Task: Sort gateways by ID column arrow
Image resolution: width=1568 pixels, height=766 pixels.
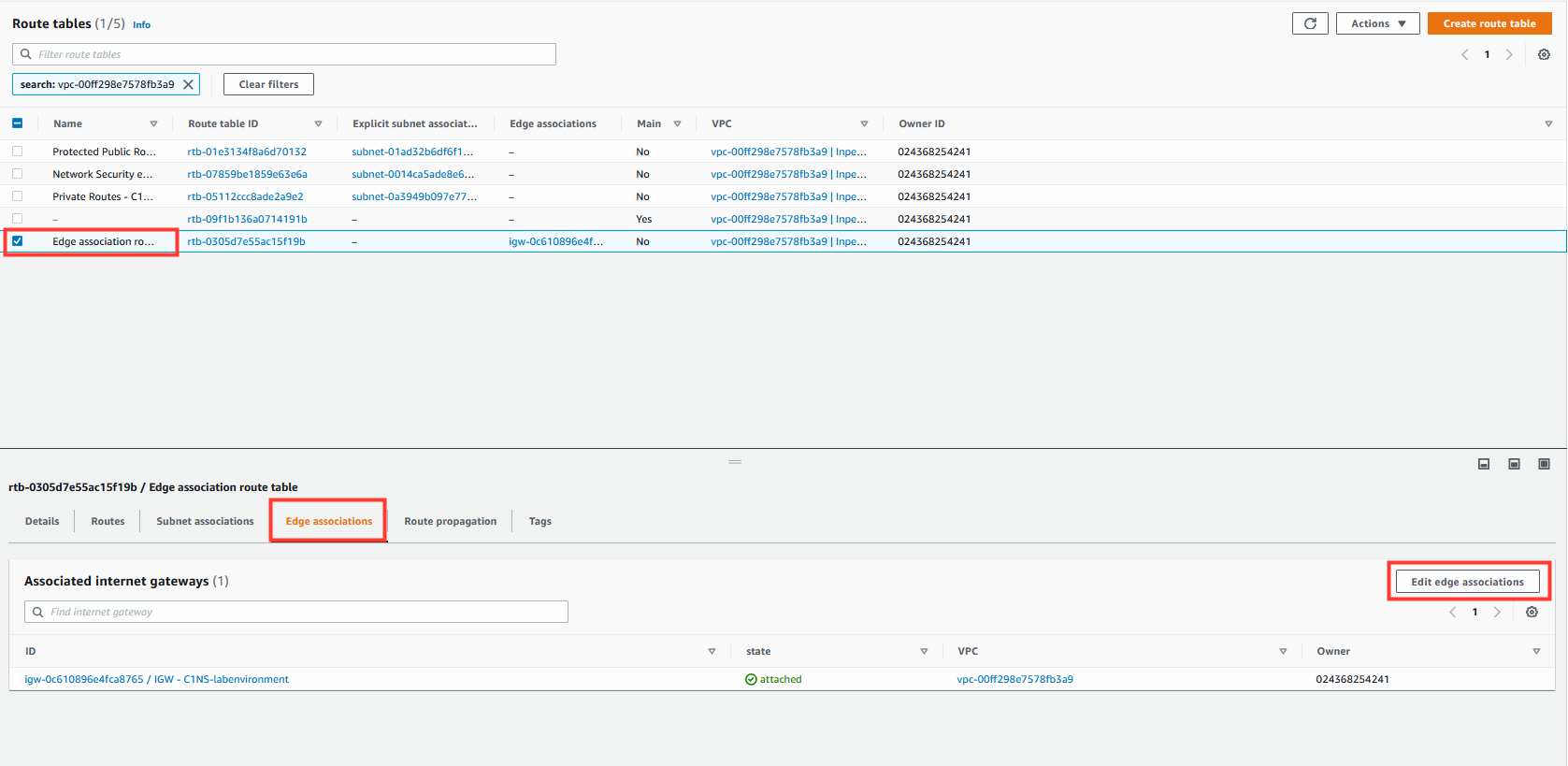Action: [712, 651]
